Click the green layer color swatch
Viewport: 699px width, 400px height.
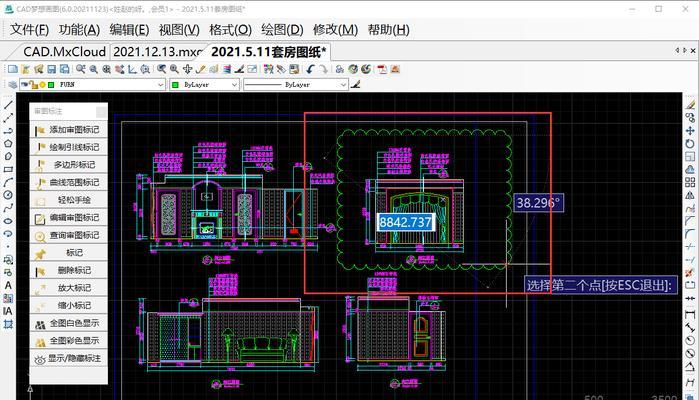pyautogui.click(x=51, y=85)
